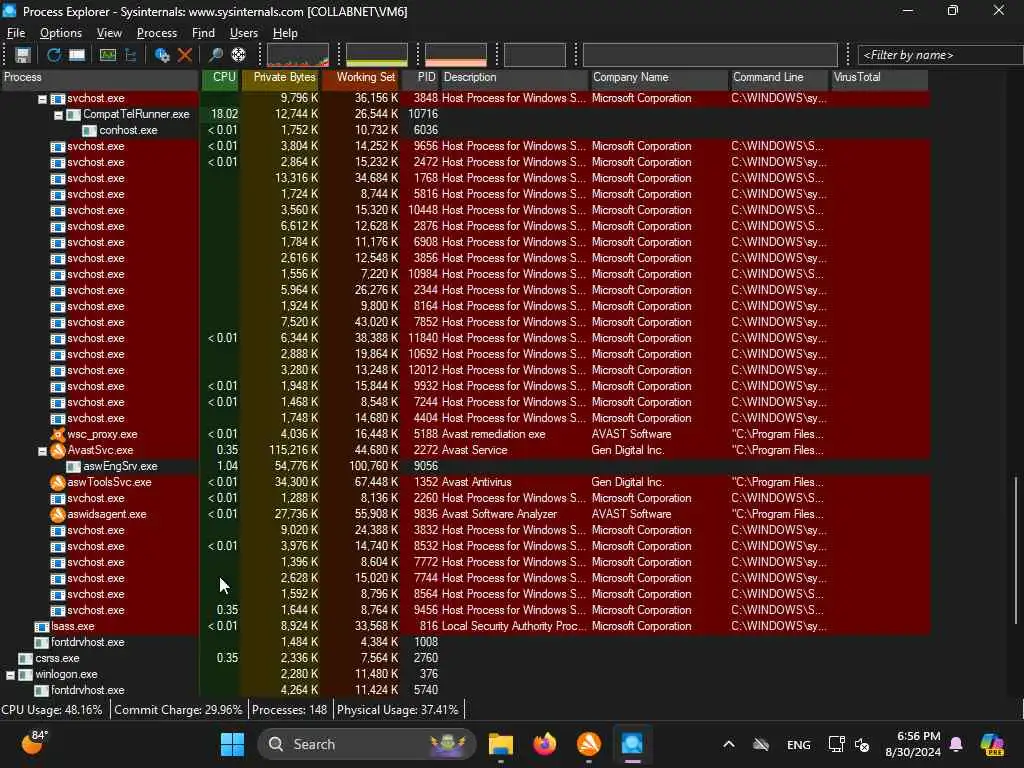Select the aswEngSrv.exe process row
Viewport: 1024px width, 768px height.
pos(465,466)
